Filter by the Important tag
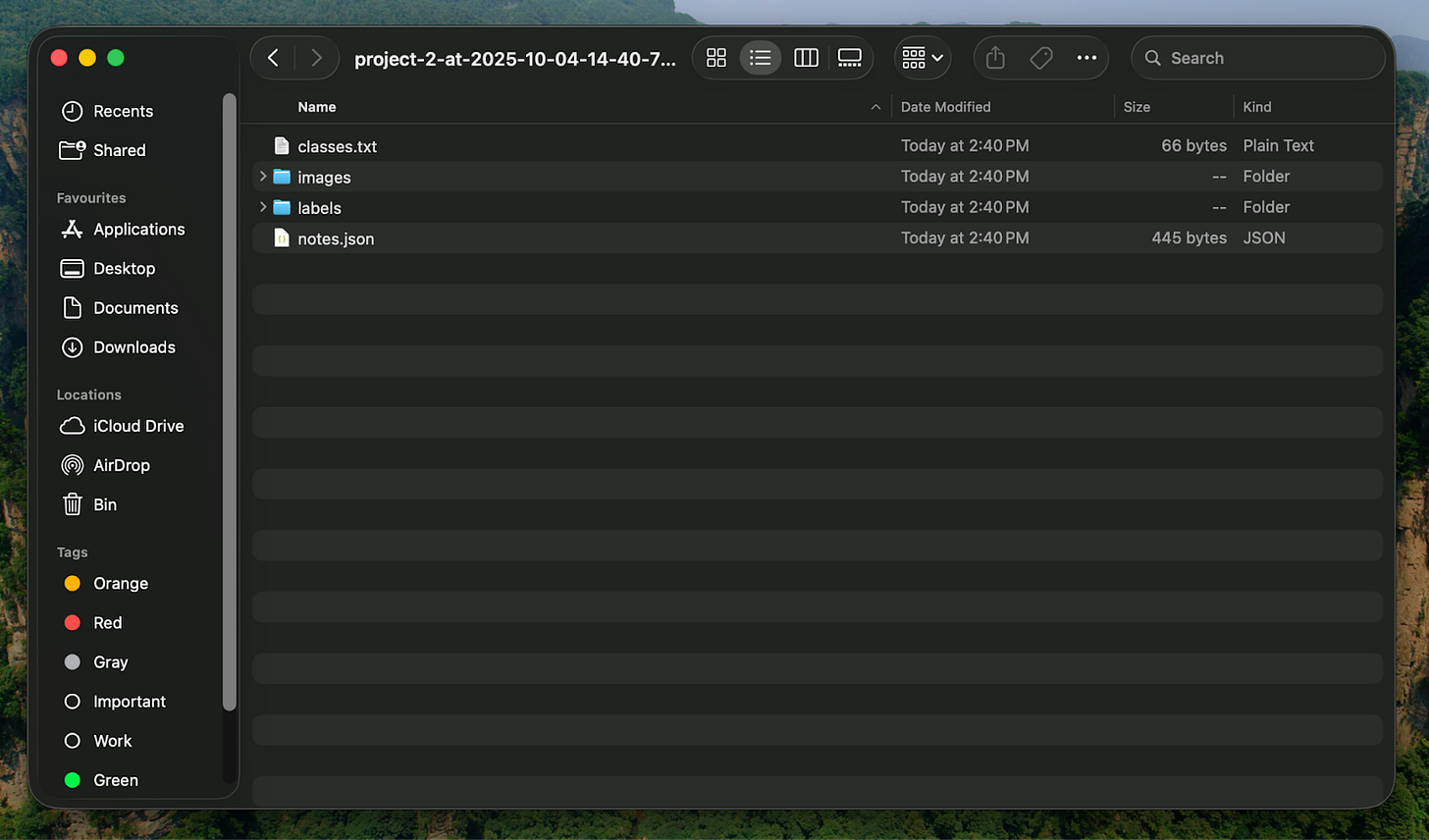Viewport: 1429px width, 840px height. click(130, 702)
